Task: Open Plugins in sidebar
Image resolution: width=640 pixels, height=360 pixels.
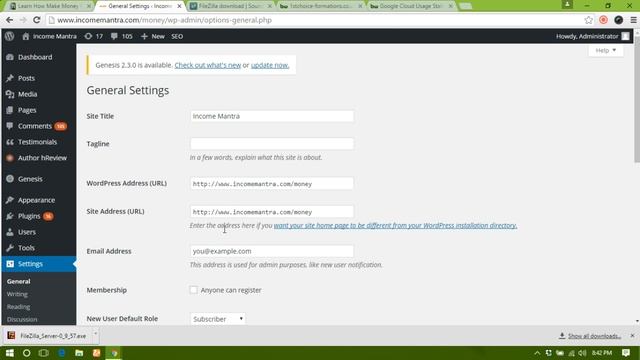Action: point(29,216)
